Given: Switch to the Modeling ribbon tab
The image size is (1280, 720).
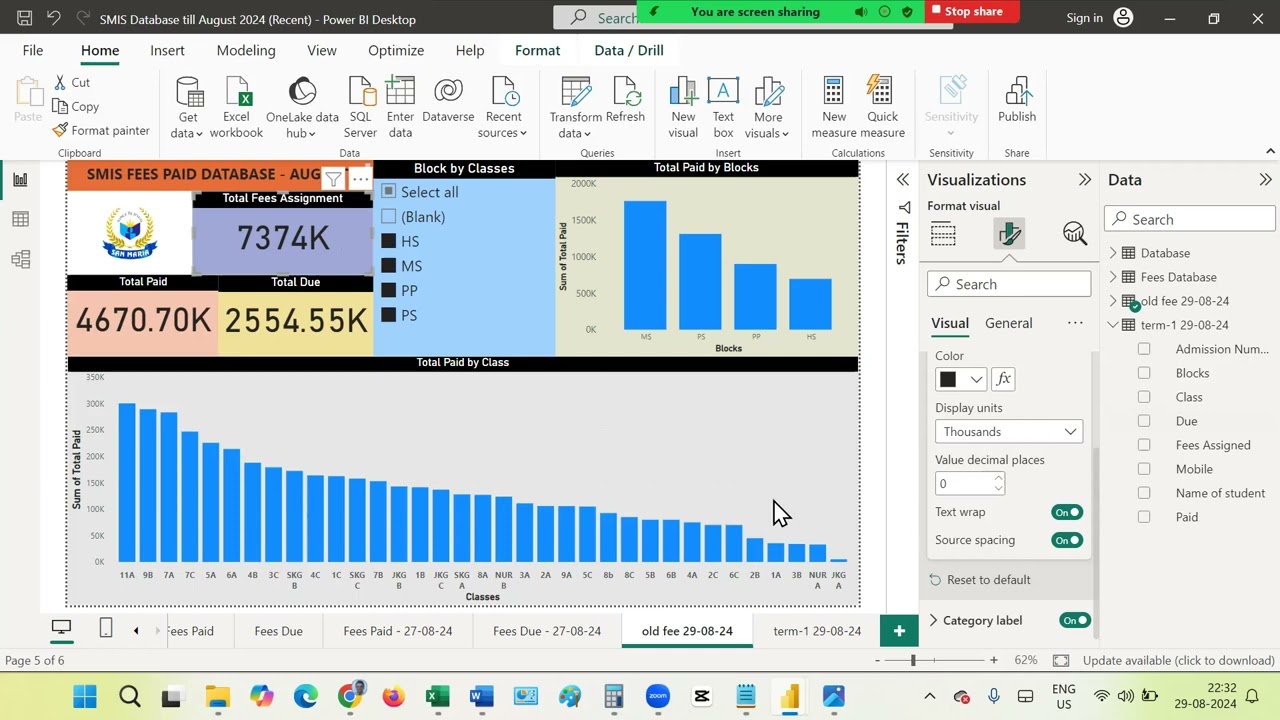Looking at the screenshot, I should 246,50.
